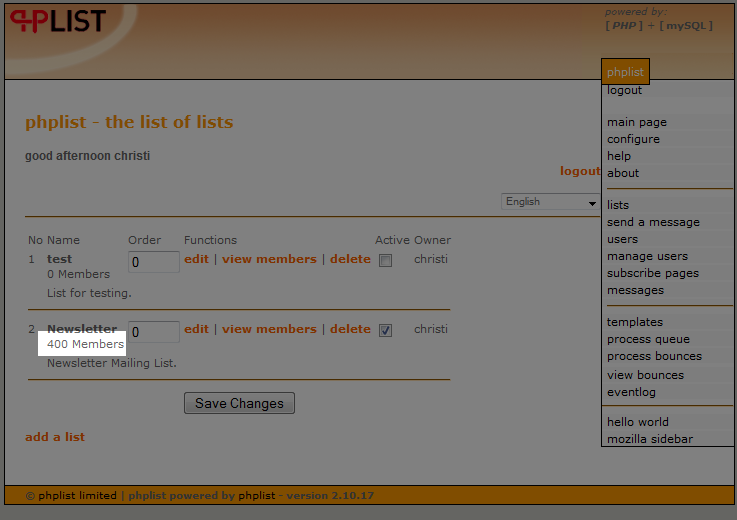This screenshot has width=737, height=520.
Task: Open view bounces menu item
Action: click(645, 375)
